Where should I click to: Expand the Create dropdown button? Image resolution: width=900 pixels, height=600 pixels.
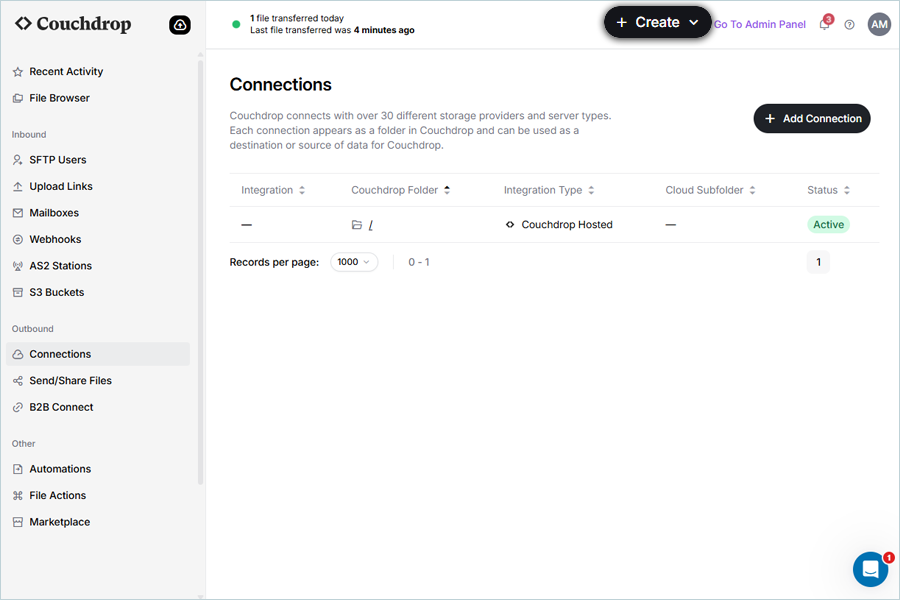tap(657, 22)
